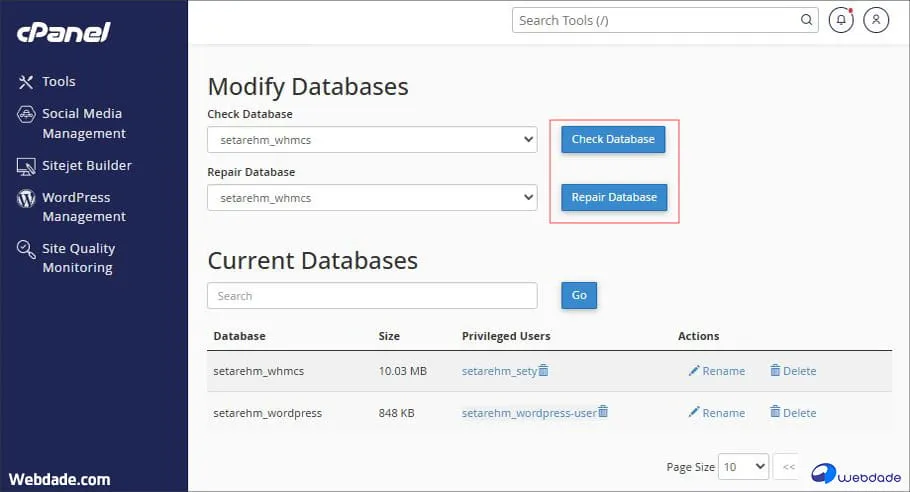Click the Go search button
Screen dimensions: 910x492
[x=579, y=295]
